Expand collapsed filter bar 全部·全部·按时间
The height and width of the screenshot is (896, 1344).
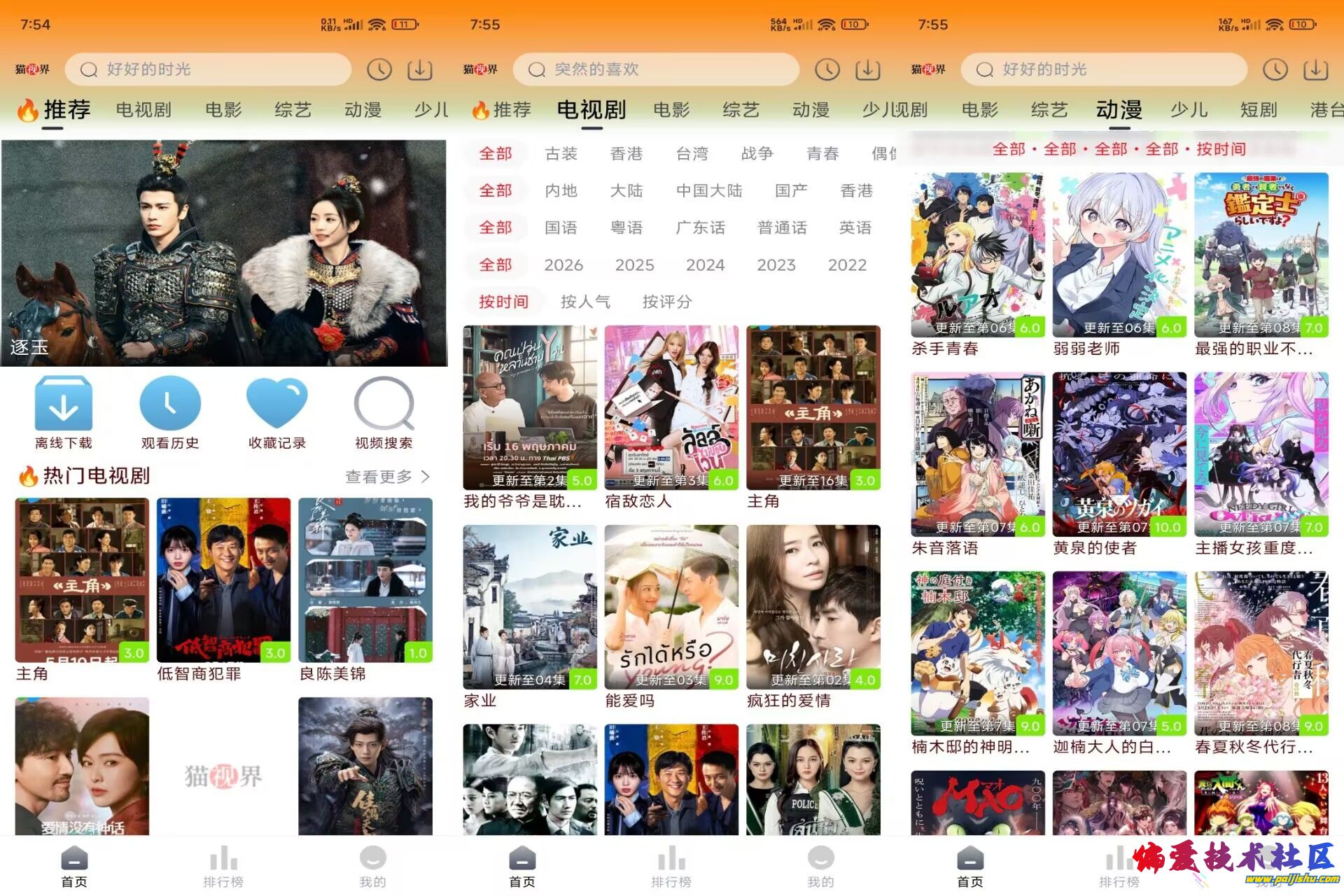[1119, 149]
